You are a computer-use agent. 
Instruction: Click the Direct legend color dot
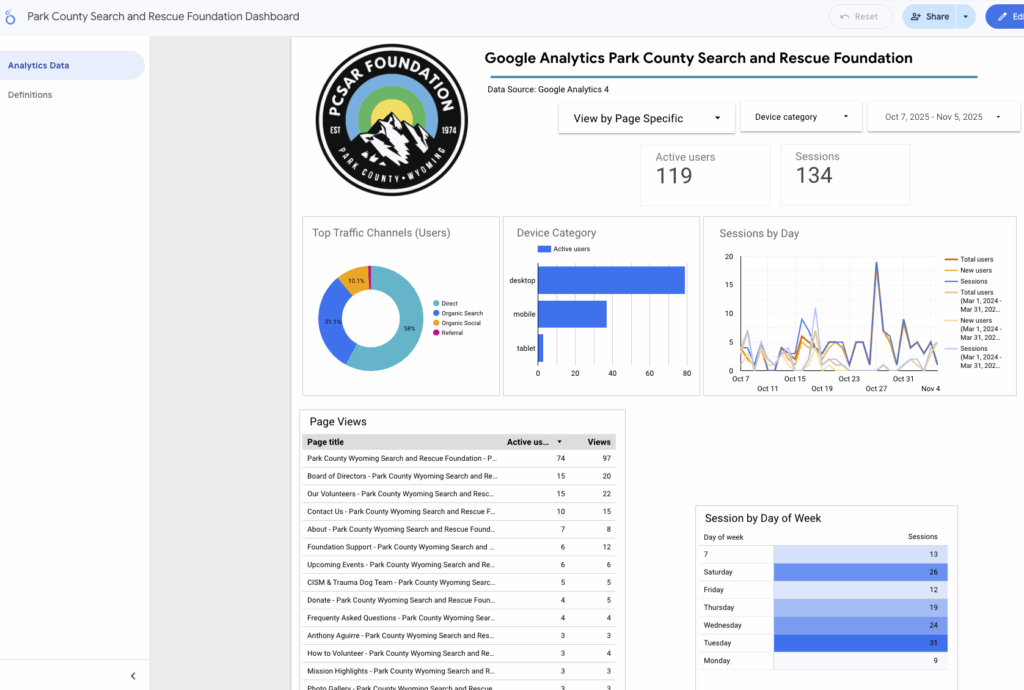436,303
